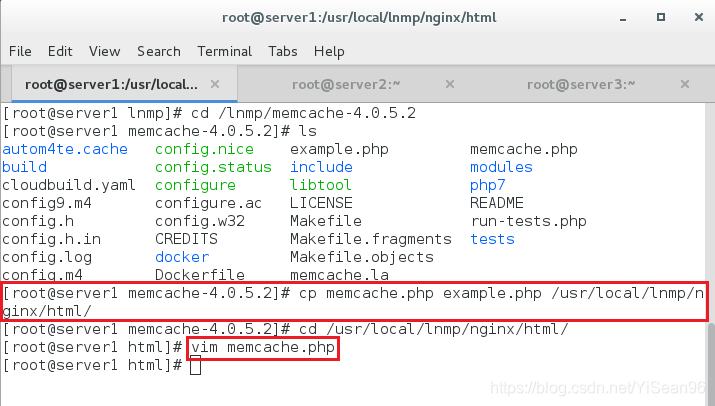Image resolution: width=715 pixels, height=406 pixels.
Task: Click the Makefile file name
Action: (x=326, y=221)
